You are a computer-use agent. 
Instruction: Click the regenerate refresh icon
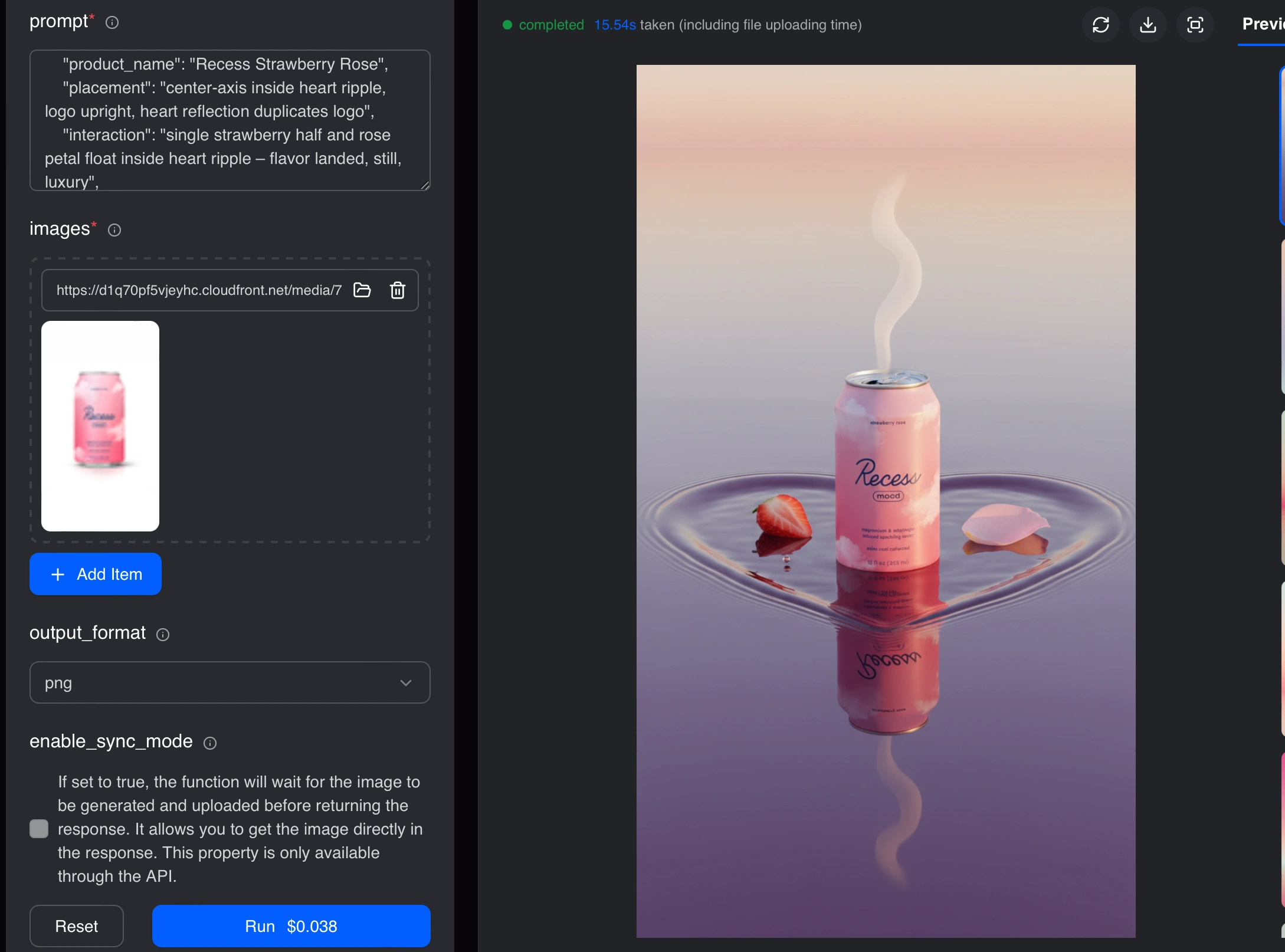pyautogui.click(x=1100, y=25)
